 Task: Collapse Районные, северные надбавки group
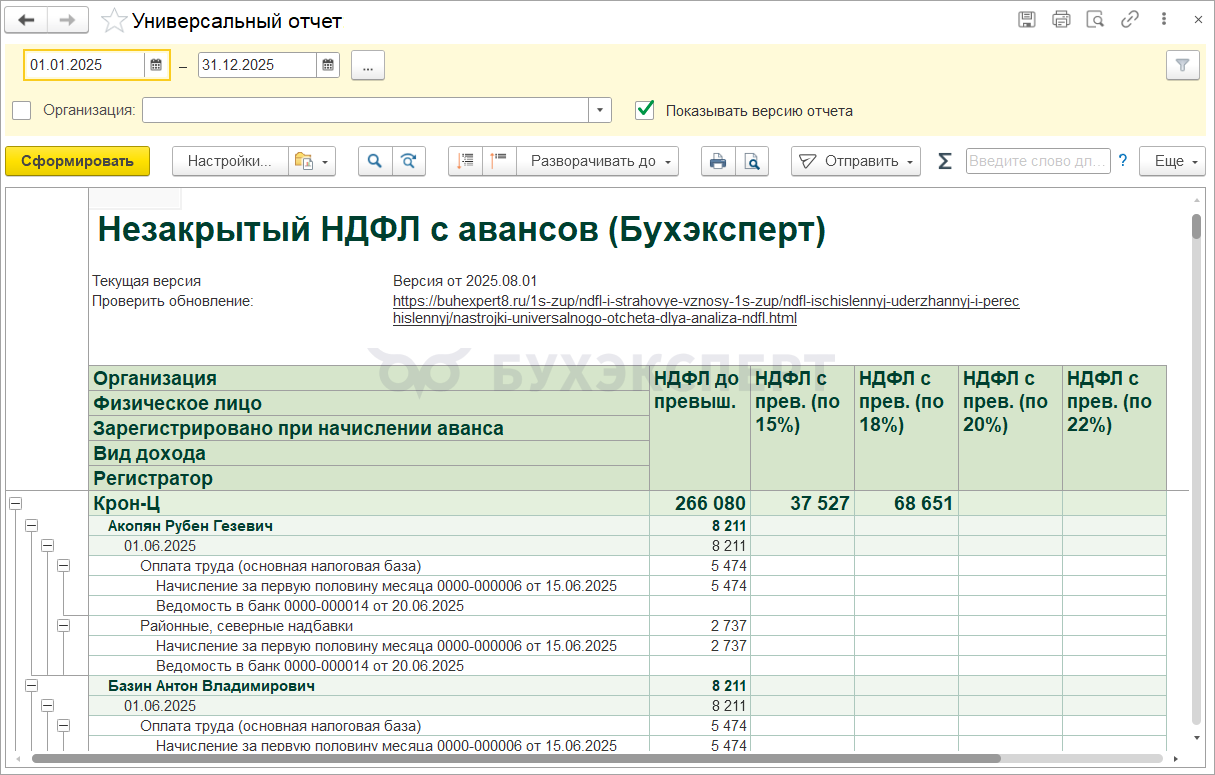tap(63, 625)
